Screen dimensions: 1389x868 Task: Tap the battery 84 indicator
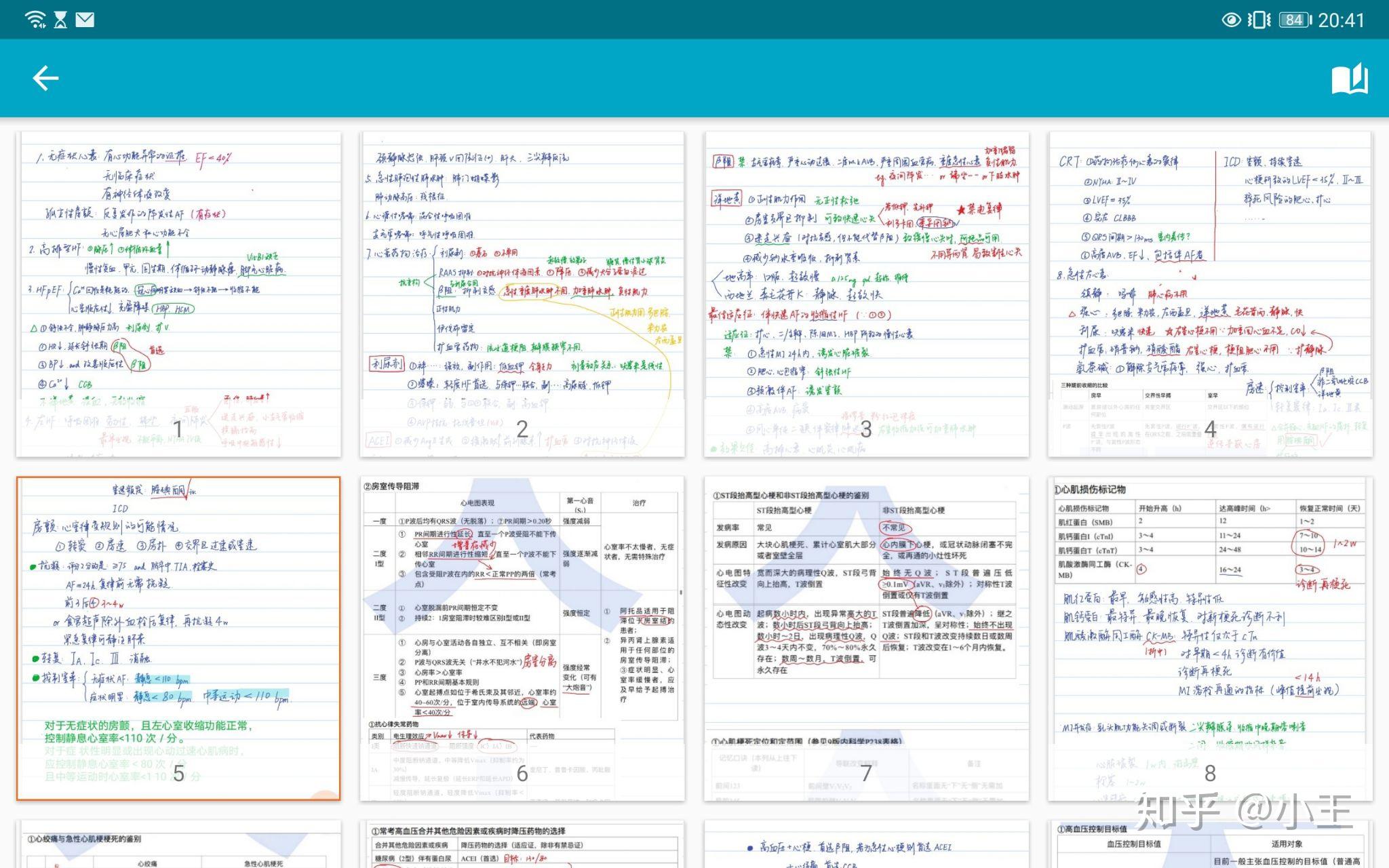tap(1295, 20)
